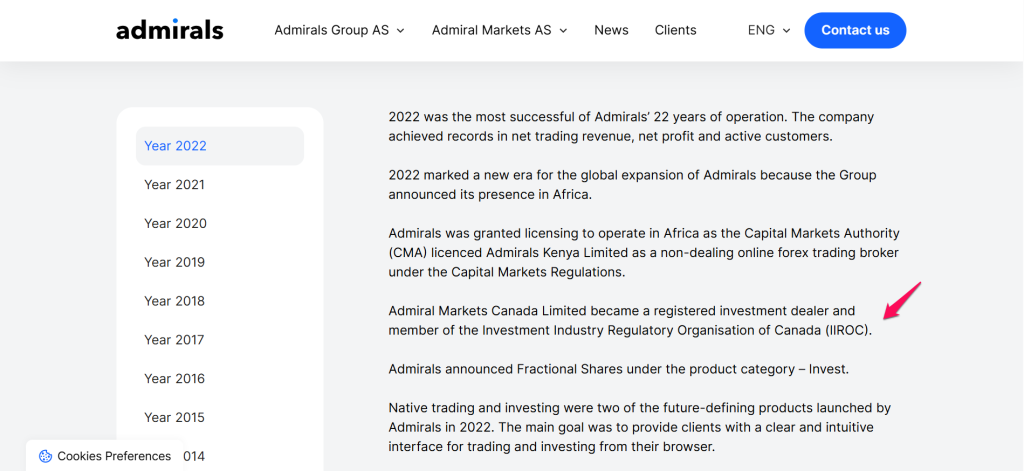Open Year 2016 entry
Image resolution: width=1024 pixels, height=471 pixels.
(174, 379)
